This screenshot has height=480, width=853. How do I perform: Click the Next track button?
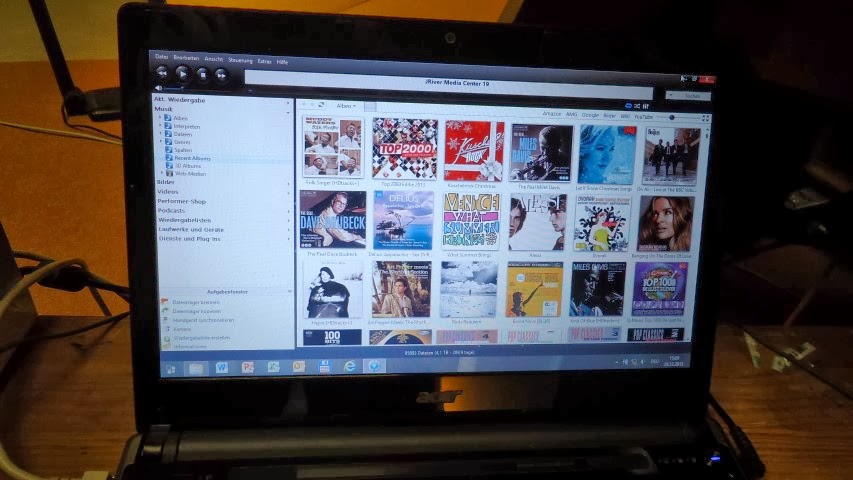click(x=221, y=75)
